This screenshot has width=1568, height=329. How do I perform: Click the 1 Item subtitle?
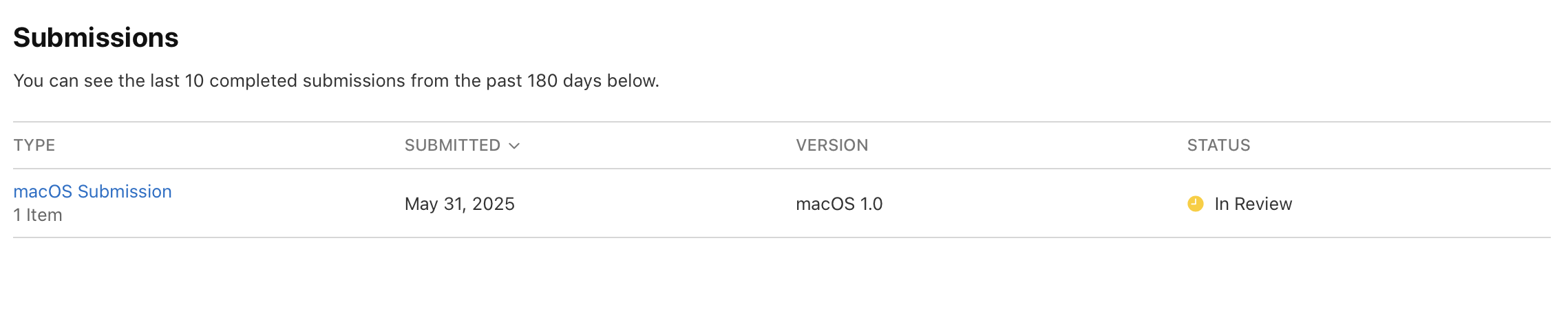point(38,215)
